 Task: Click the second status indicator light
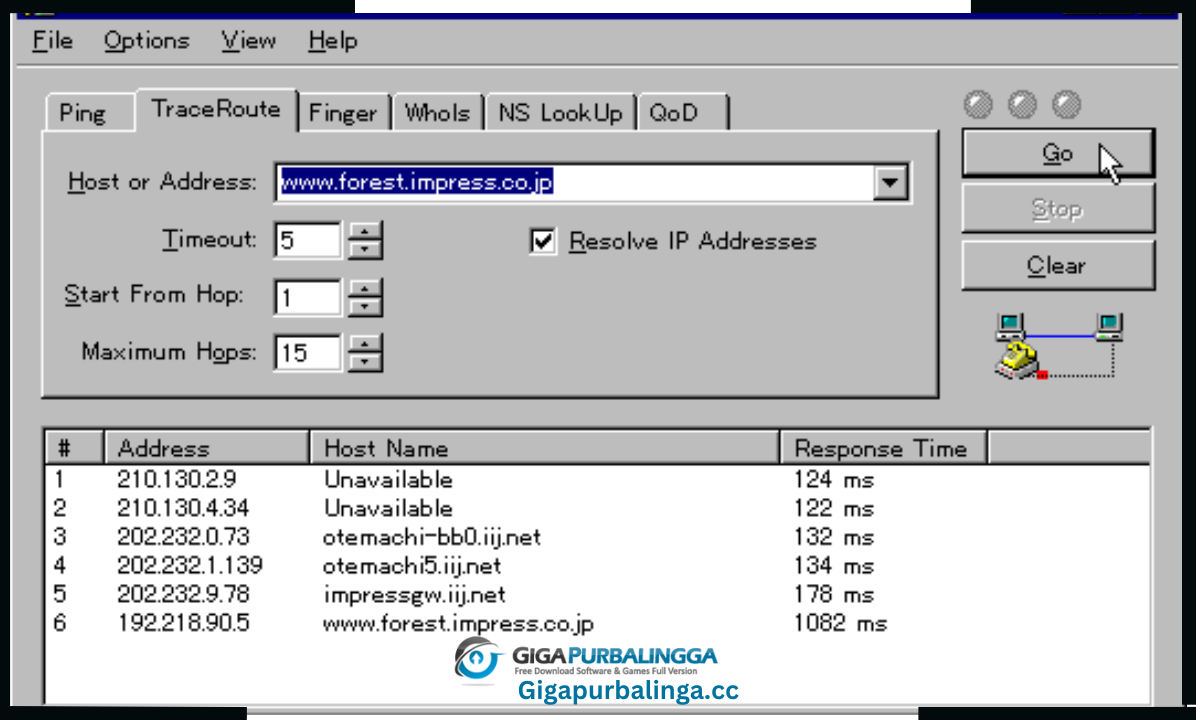point(1022,104)
